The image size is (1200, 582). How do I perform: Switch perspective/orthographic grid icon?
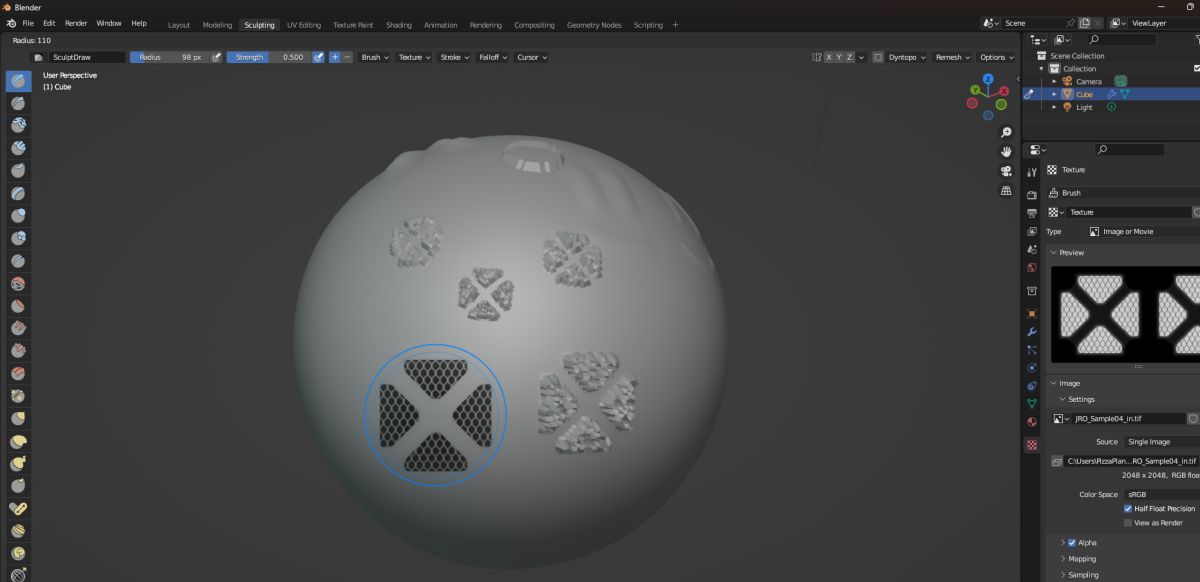[1006, 190]
